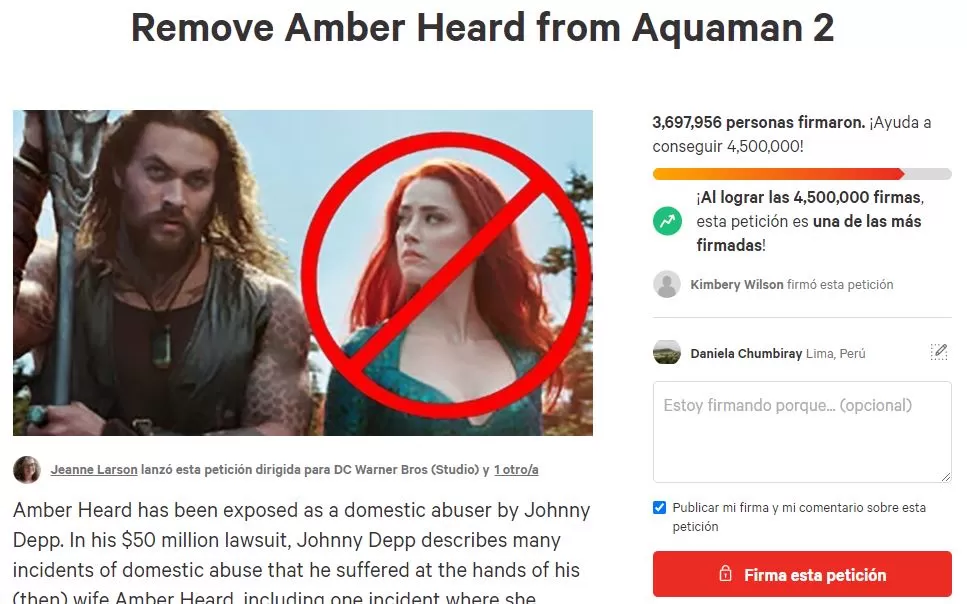Click the Estoy firmando porque comment field
Viewport: 967px width, 604px height.
(x=802, y=432)
